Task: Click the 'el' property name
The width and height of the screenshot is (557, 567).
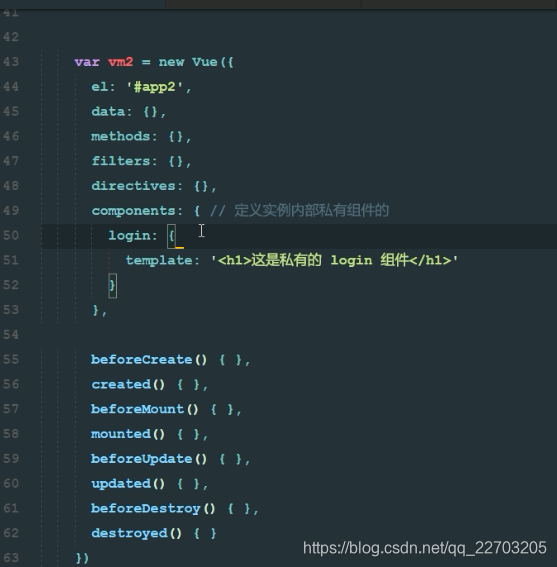Action: [100, 87]
